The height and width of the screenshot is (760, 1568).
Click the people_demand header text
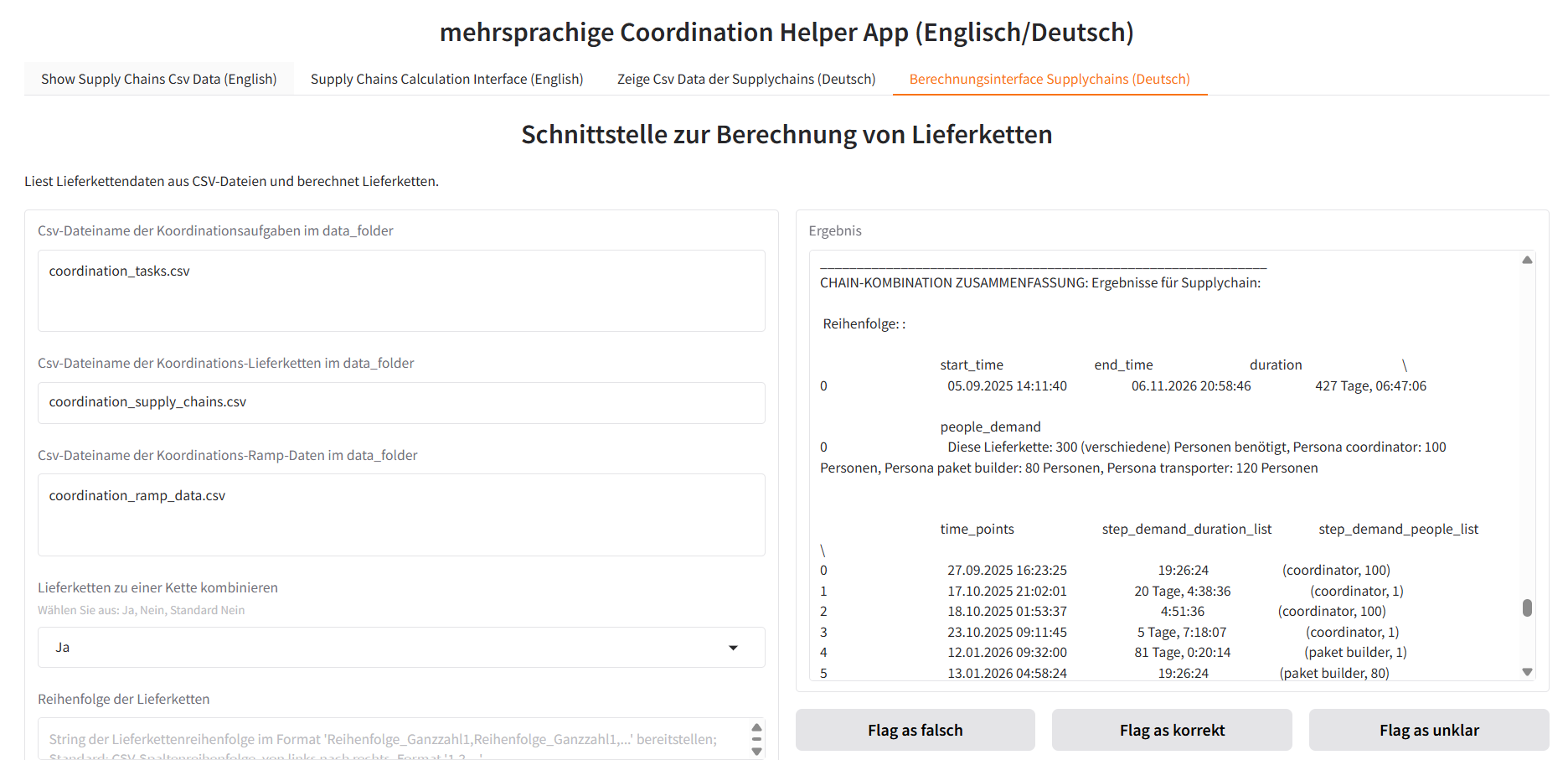[x=990, y=427]
